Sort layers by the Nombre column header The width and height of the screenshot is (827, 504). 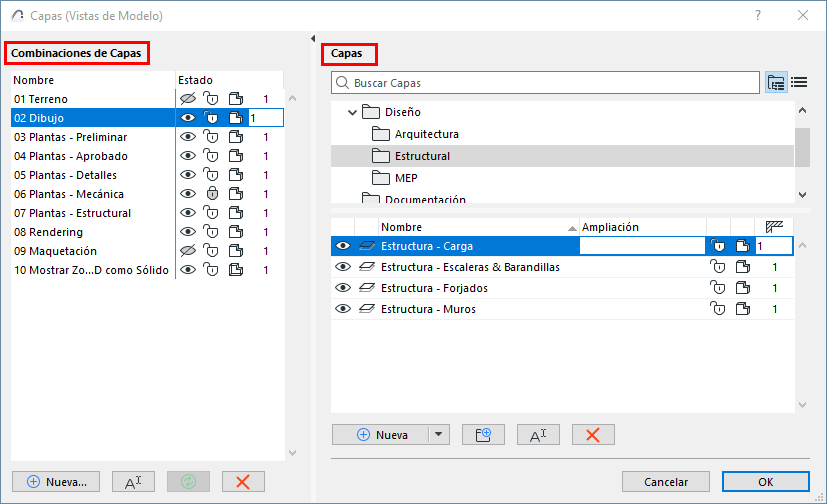(x=478, y=227)
